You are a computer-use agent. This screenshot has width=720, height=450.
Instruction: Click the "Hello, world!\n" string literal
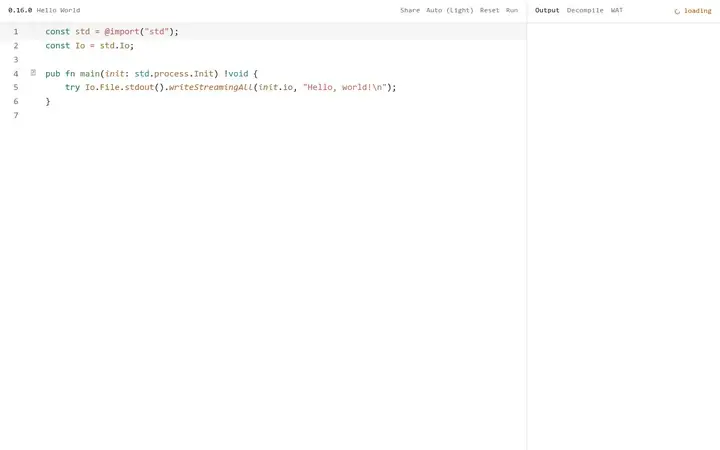(344, 87)
